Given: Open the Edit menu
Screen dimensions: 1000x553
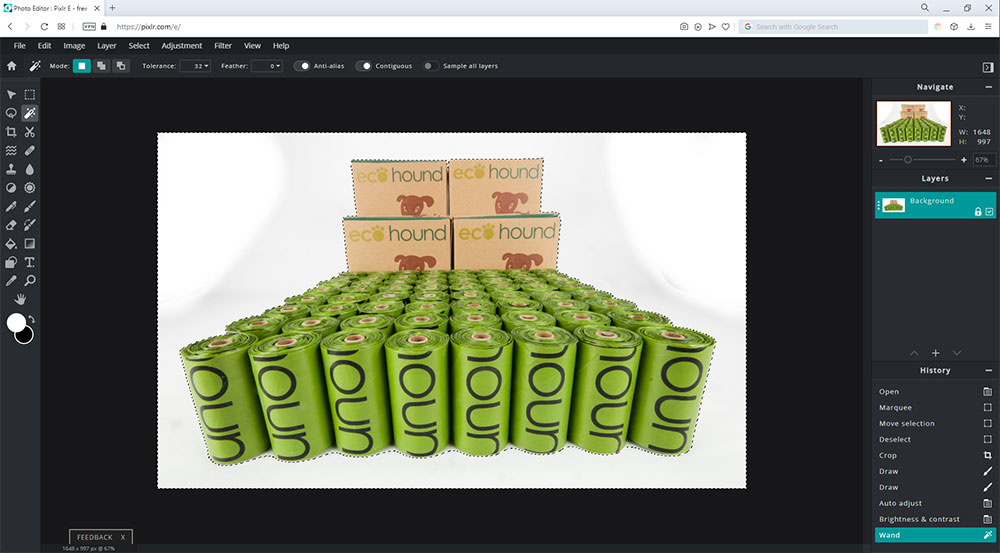Looking at the screenshot, I should pyautogui.click(x=44, y=46).
